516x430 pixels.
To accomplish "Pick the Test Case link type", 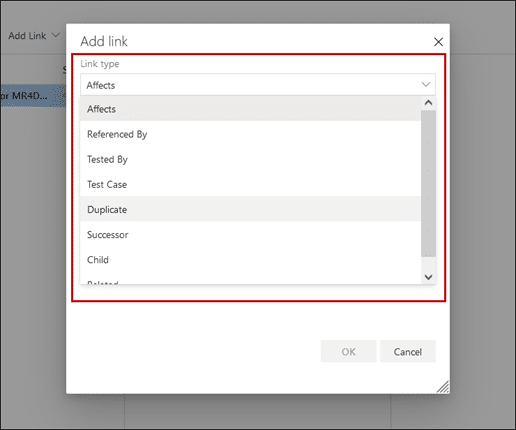I will pos(250,184).
